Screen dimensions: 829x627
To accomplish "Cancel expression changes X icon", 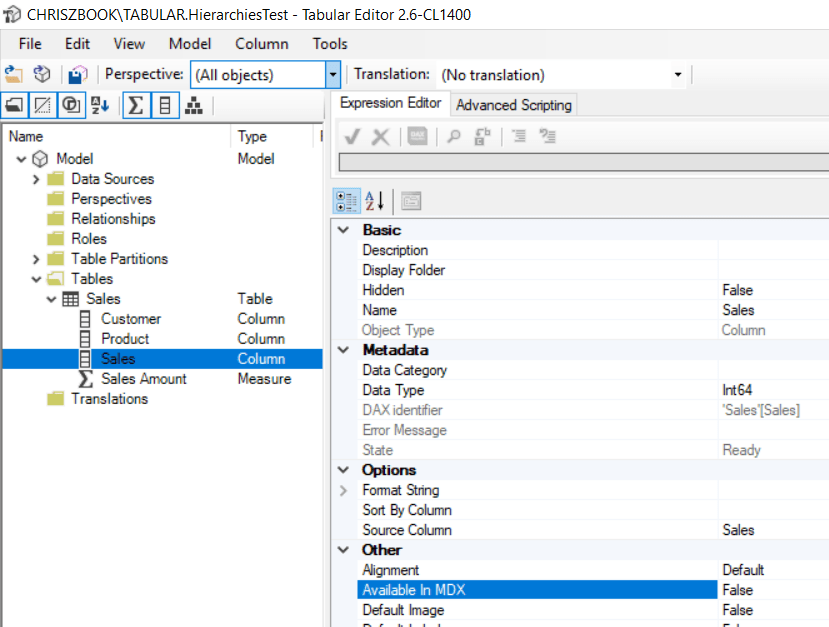I will tap(381, 136).
